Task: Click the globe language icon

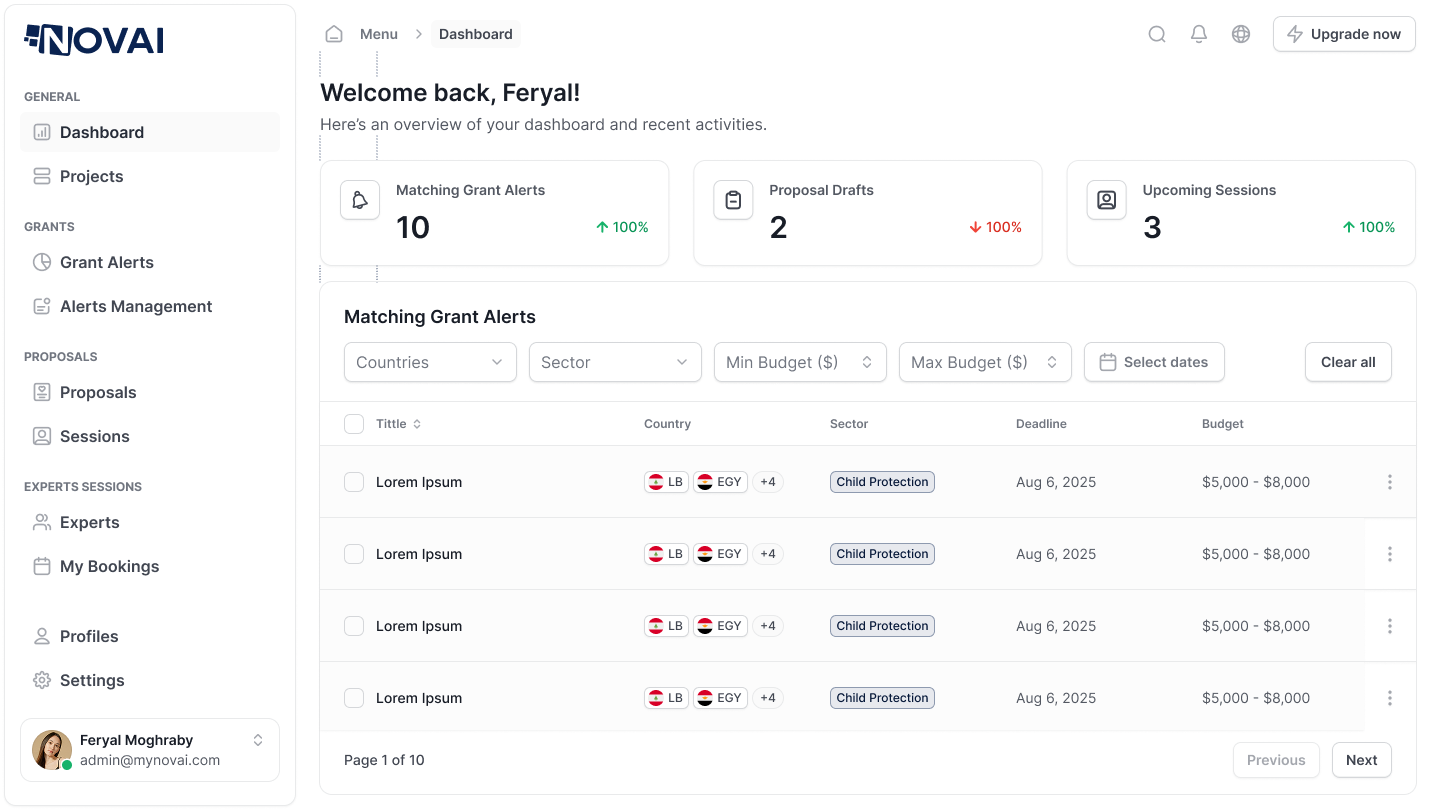Action: [1241, 34]
